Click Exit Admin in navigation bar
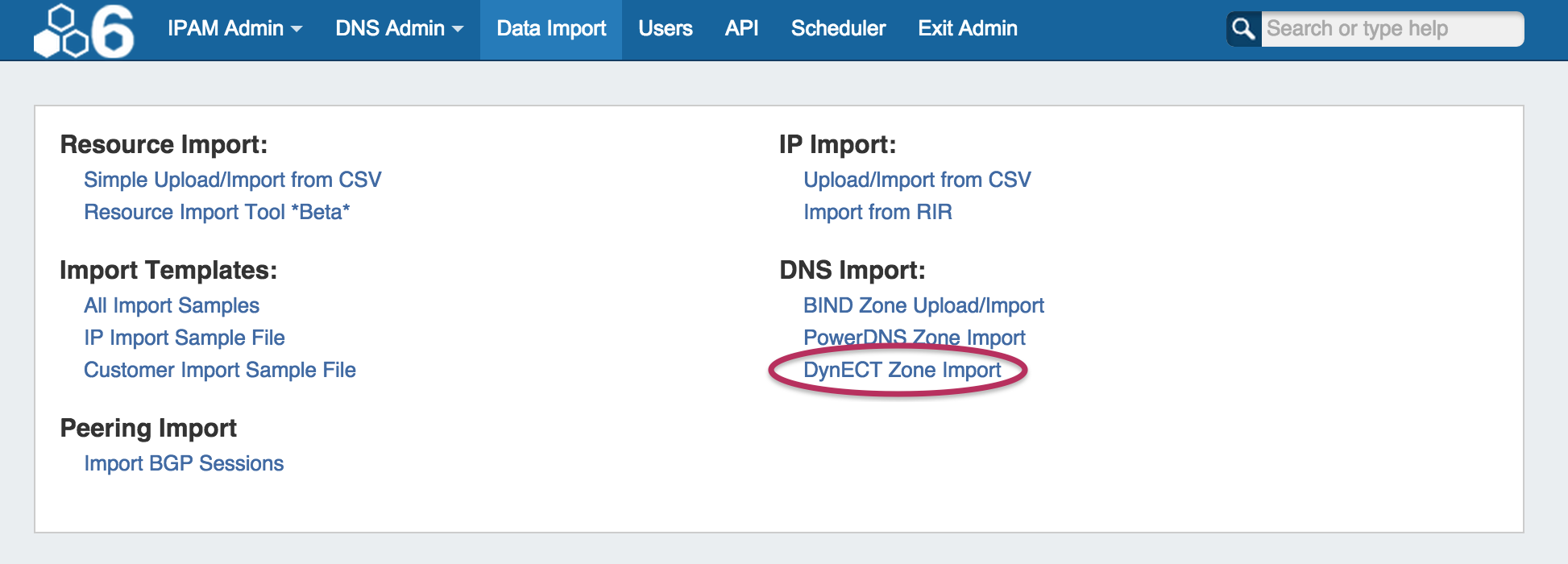Image resolution: width=1568 pixels, height=564 pixels. [x=967, y=28]
